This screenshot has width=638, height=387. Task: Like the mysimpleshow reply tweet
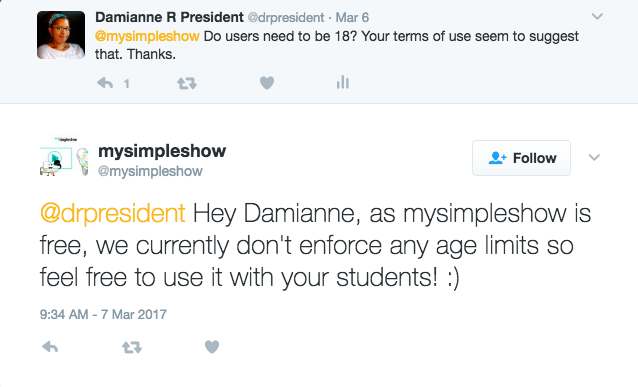pos(212,347)
